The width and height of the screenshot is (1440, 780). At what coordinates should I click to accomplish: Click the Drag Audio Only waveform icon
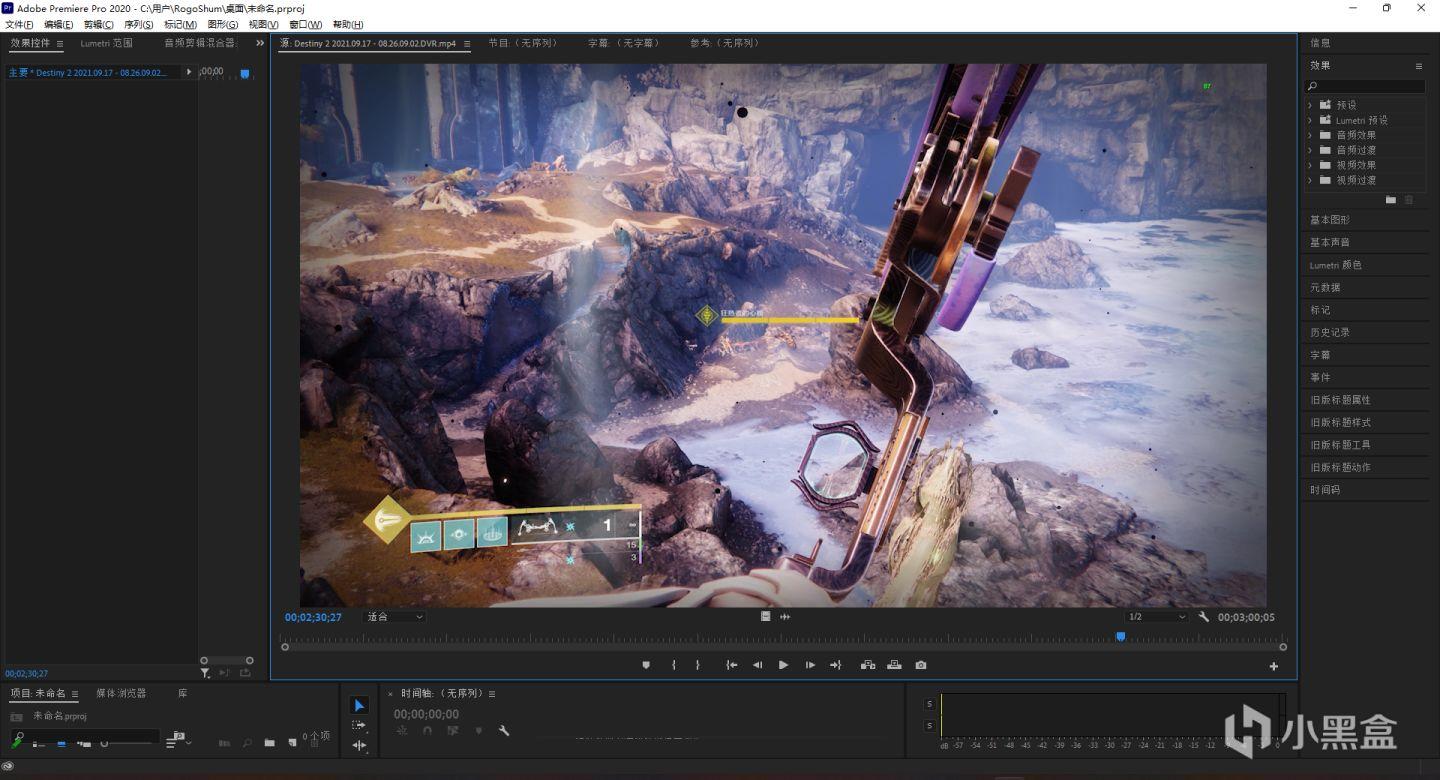[x=785, y=617]
